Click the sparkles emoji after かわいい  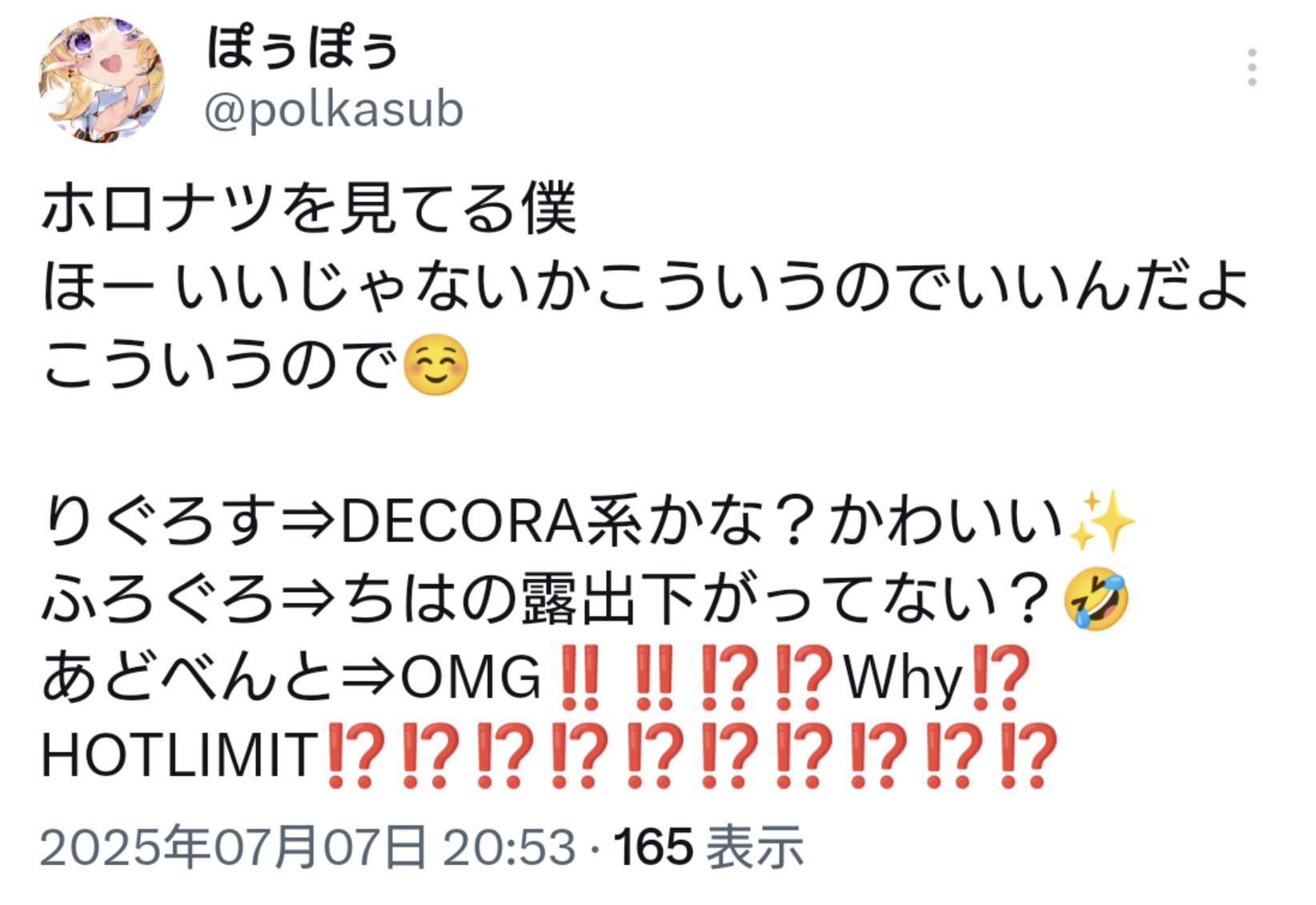(1103, 521)
